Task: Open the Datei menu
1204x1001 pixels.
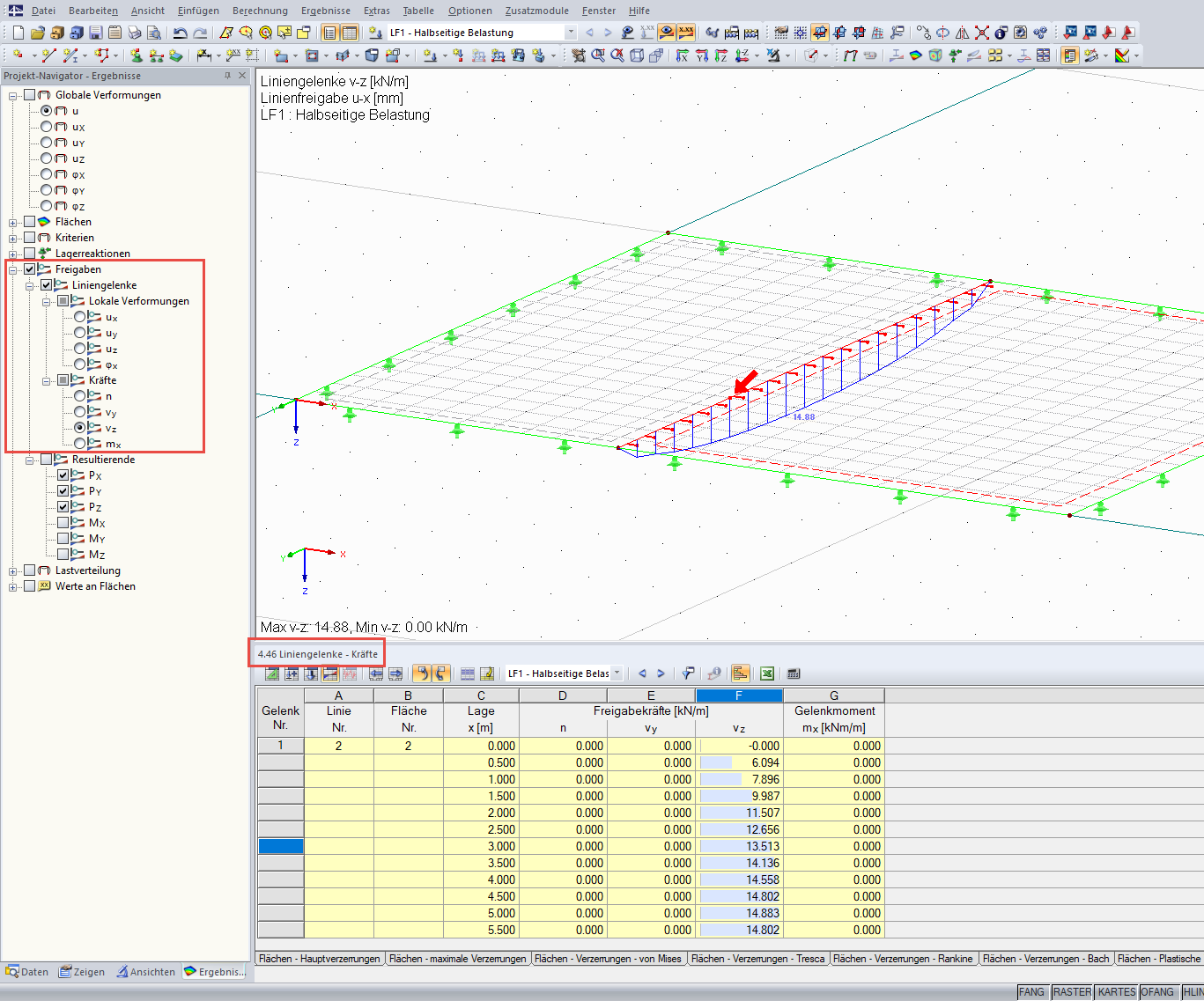Action: tap(43, 11)
